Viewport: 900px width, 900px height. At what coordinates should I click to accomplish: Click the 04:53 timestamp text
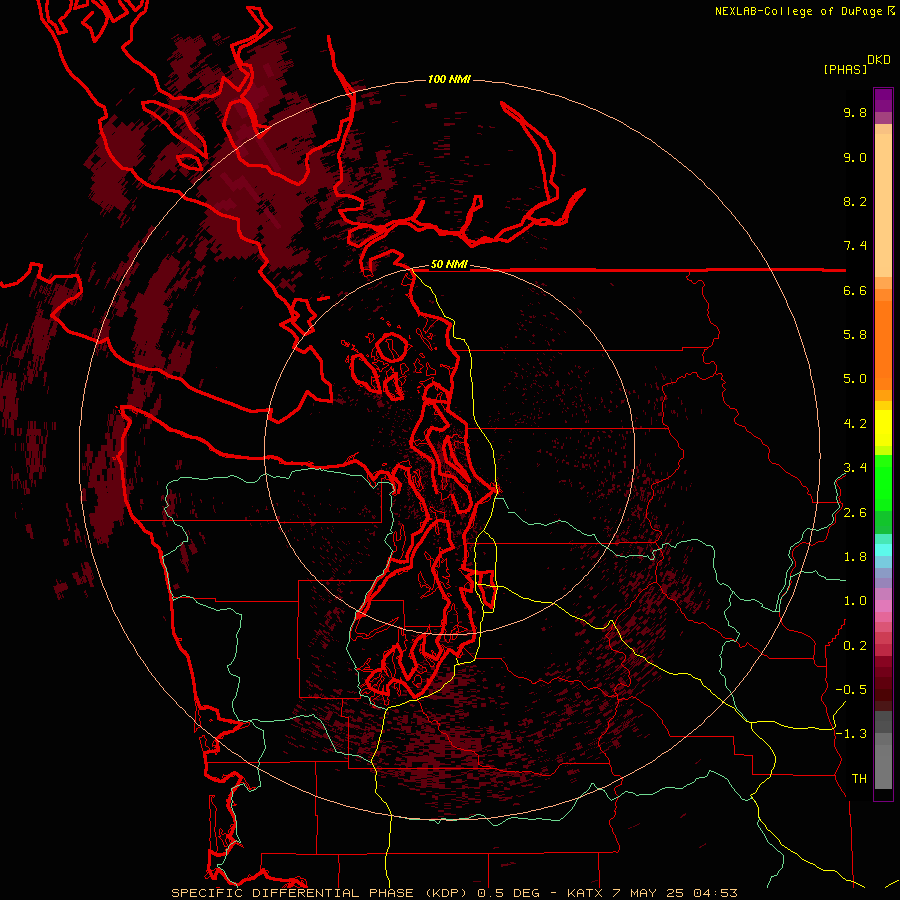click(715, 893)
